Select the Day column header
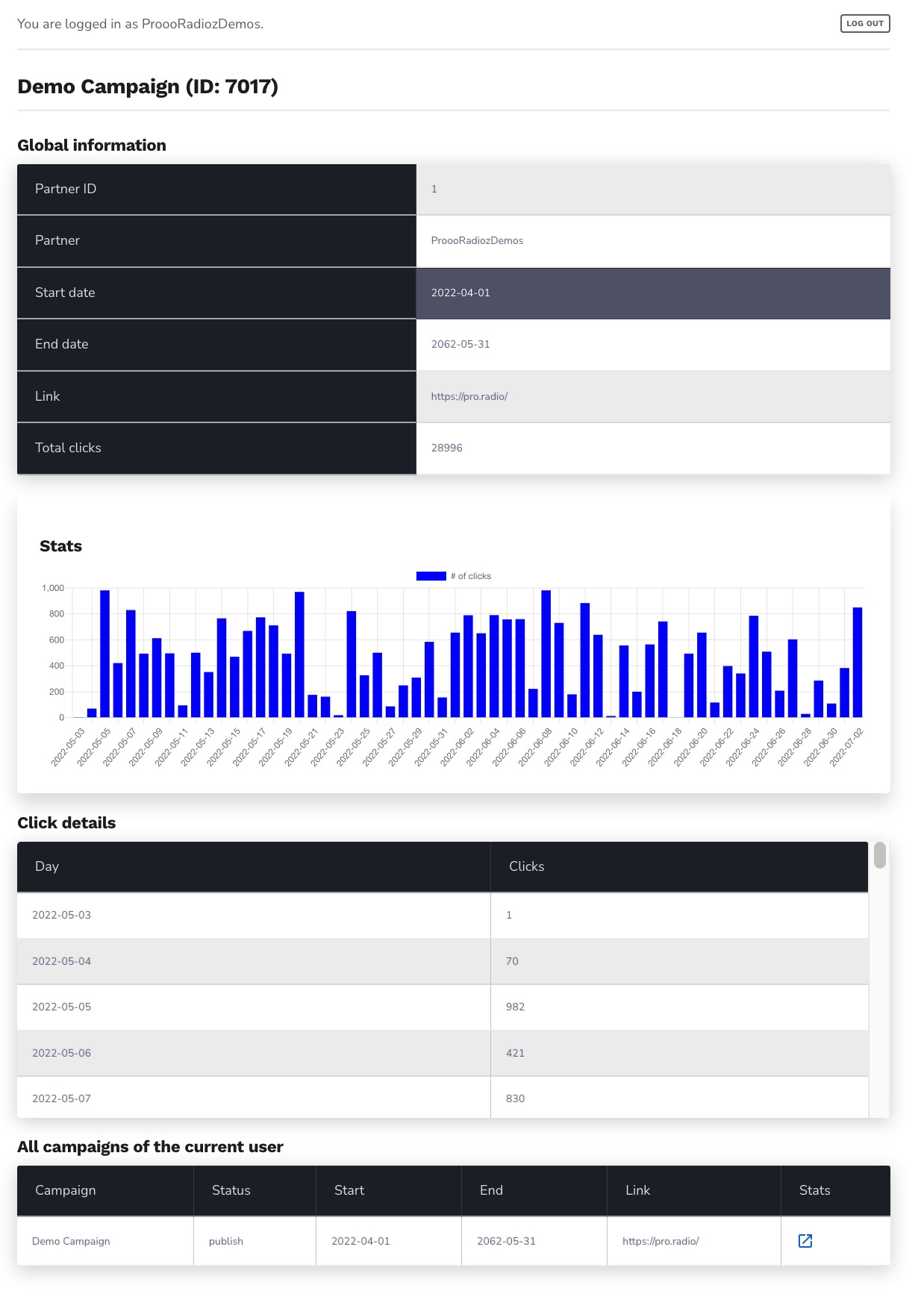The height and width of the screenshot is (1291, 924). coord(47,866)
